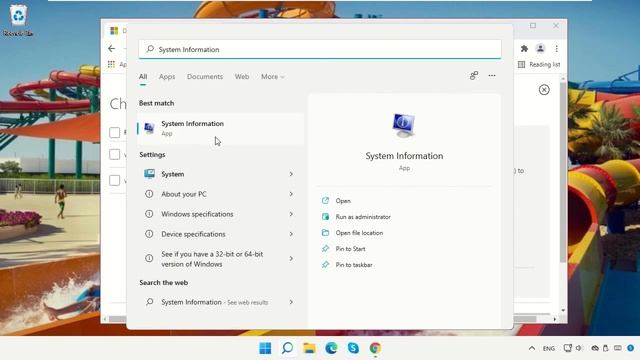This screenshot has width=640, height=360.
Task: Click the search text field
Action: (x=320, y=49)
